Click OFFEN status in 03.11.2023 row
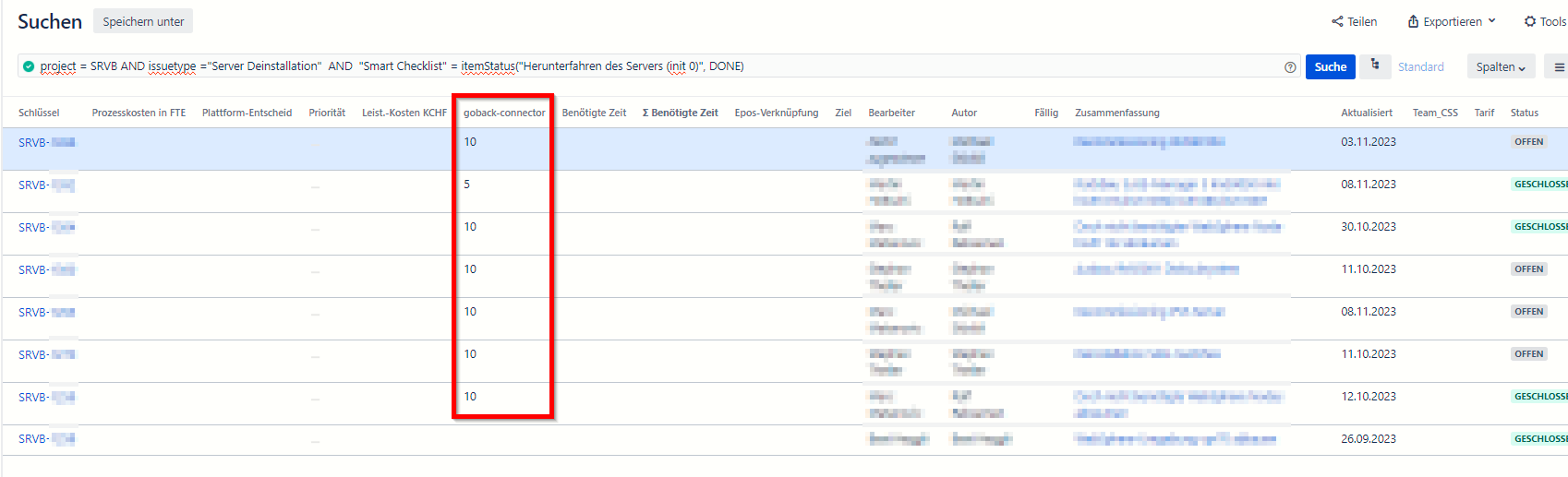 point(1529,142)
